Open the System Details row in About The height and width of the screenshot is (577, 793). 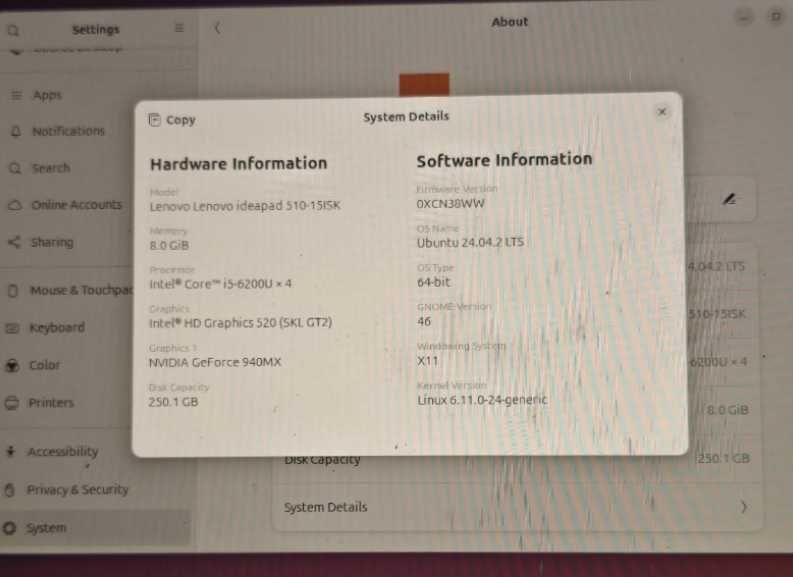pyautogui.click(x=517, y=507)
